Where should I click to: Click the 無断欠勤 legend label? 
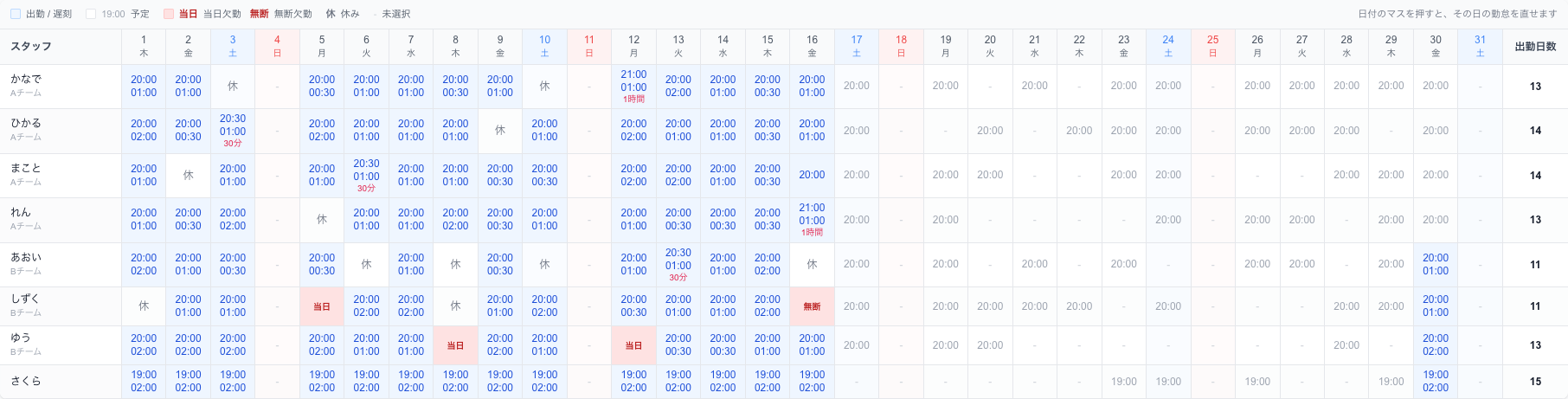(x=292, y=14)
